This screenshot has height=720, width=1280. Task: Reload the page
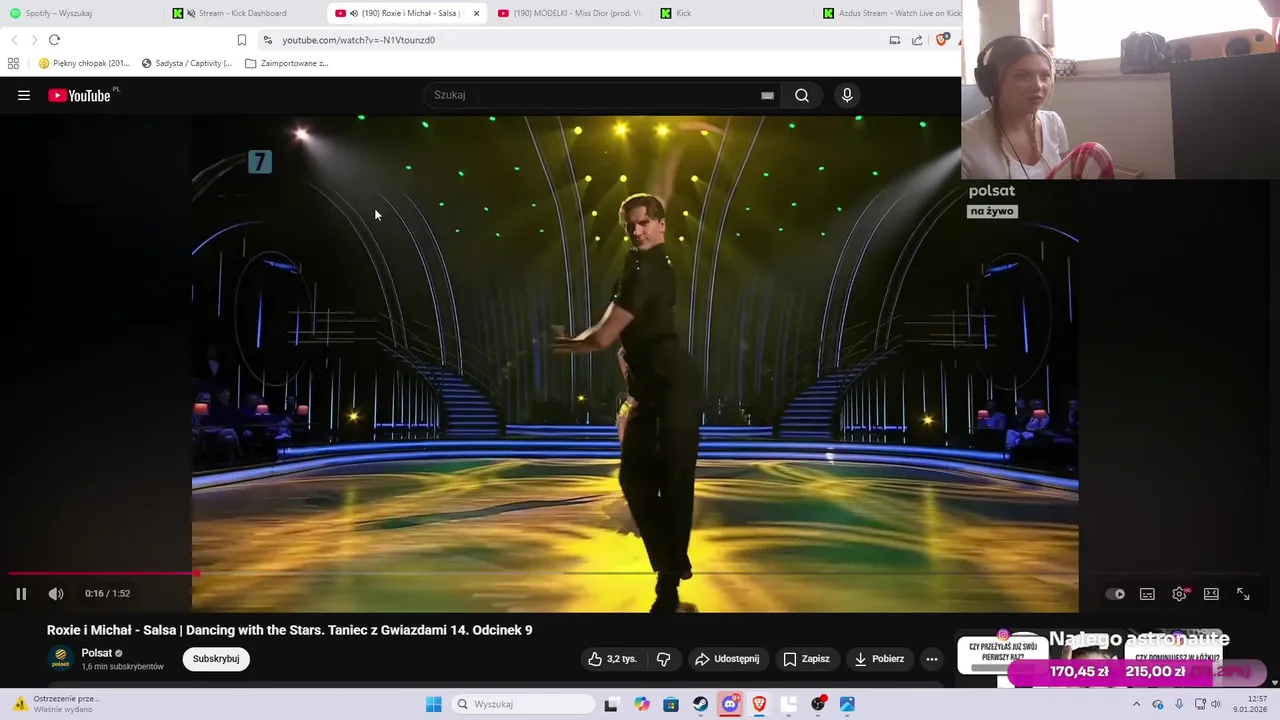coord(54,40)
